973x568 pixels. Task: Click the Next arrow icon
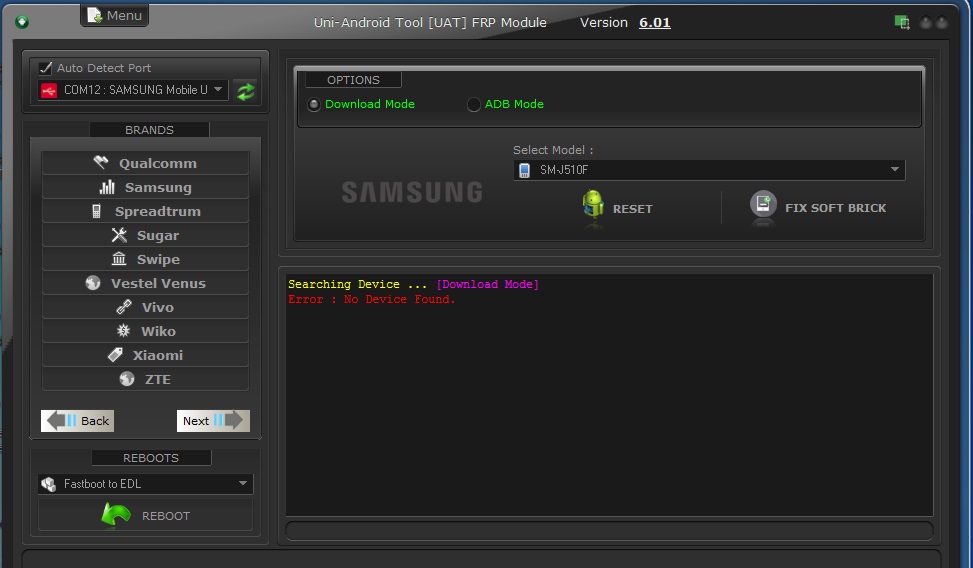point(229,420)
